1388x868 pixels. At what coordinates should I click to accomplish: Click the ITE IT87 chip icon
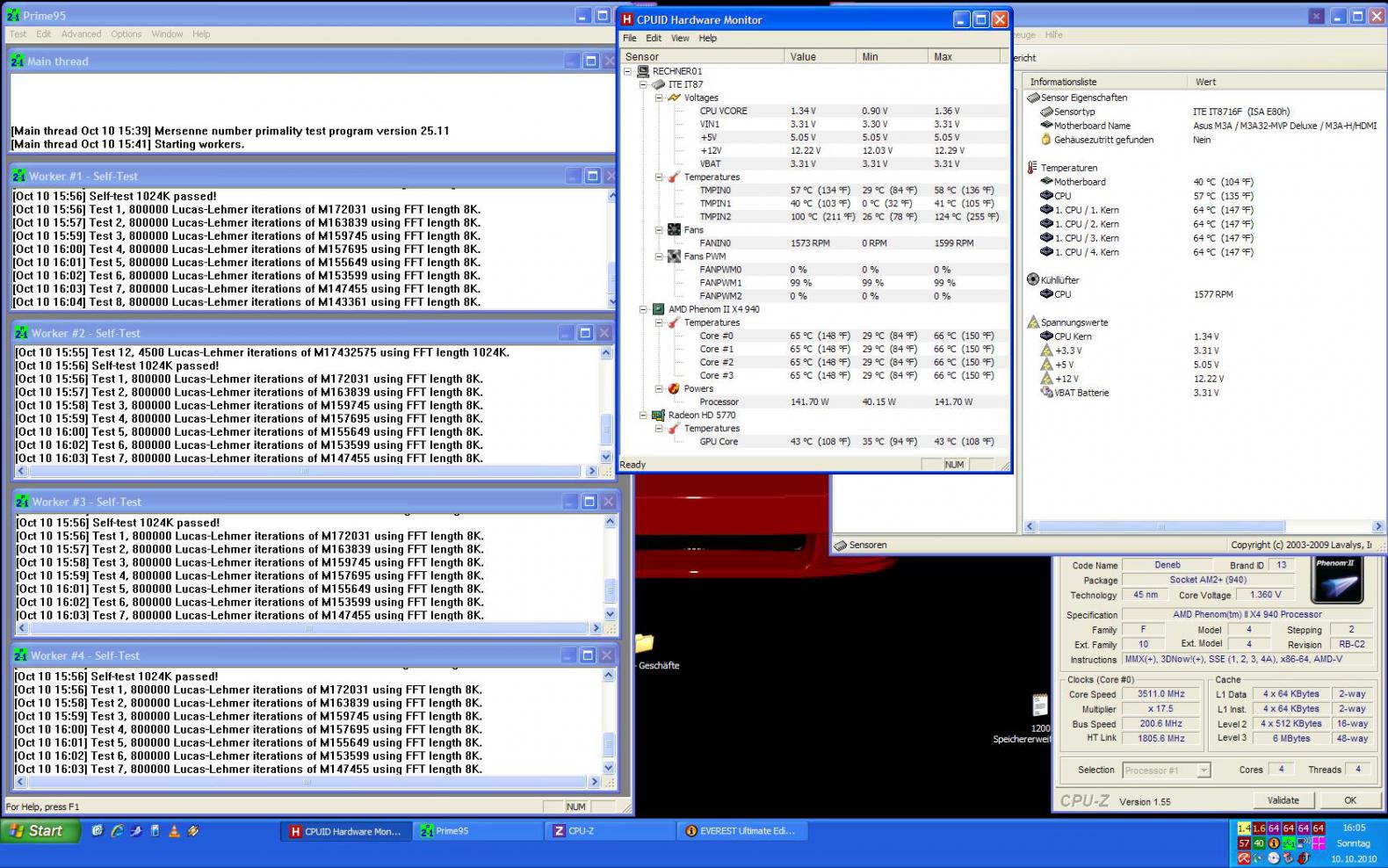point(659,84)
